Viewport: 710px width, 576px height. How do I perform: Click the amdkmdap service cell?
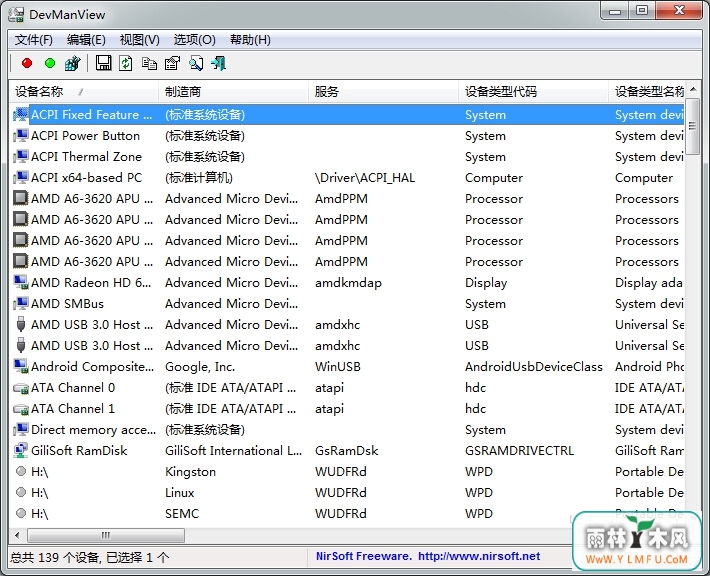pyautogui.click(x=348, y=283)
